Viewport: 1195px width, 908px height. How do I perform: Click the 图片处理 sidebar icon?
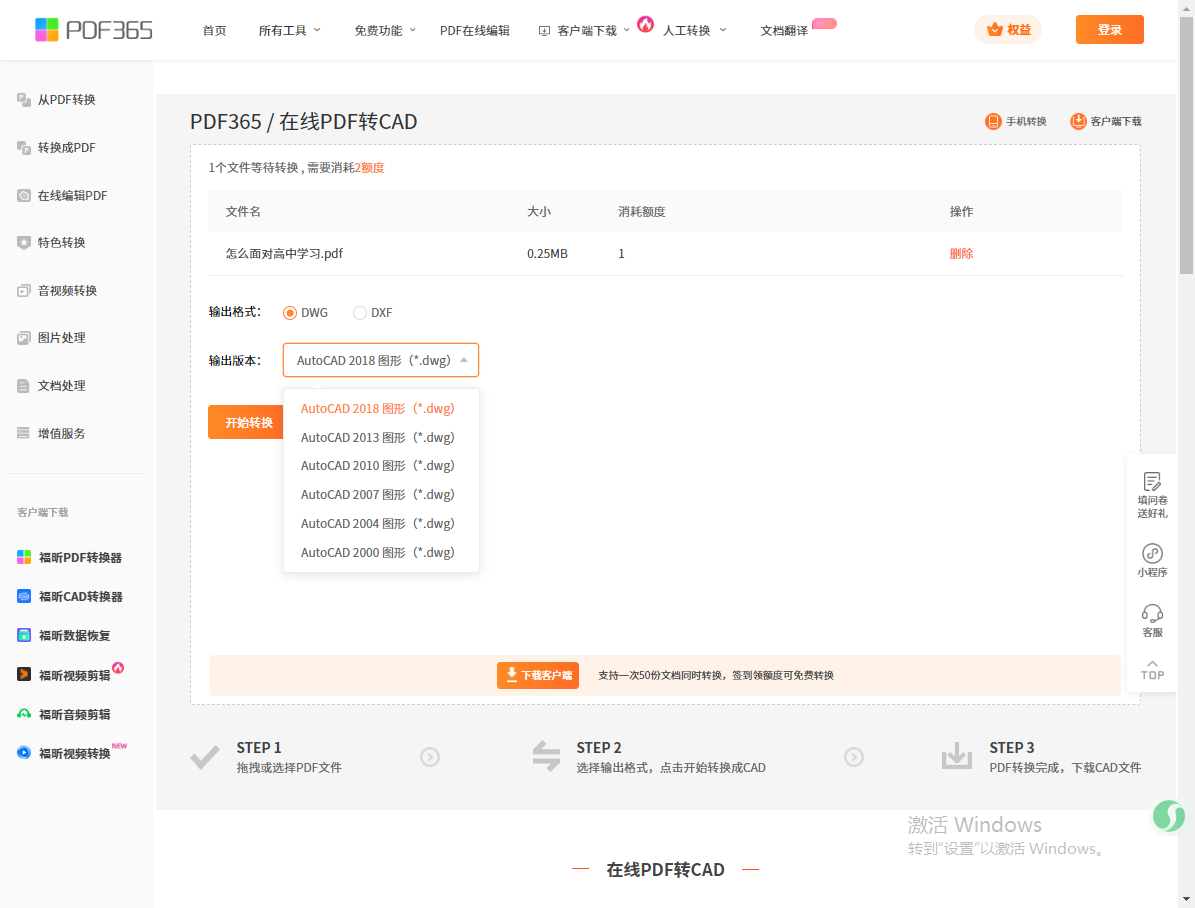click(24, 338)
